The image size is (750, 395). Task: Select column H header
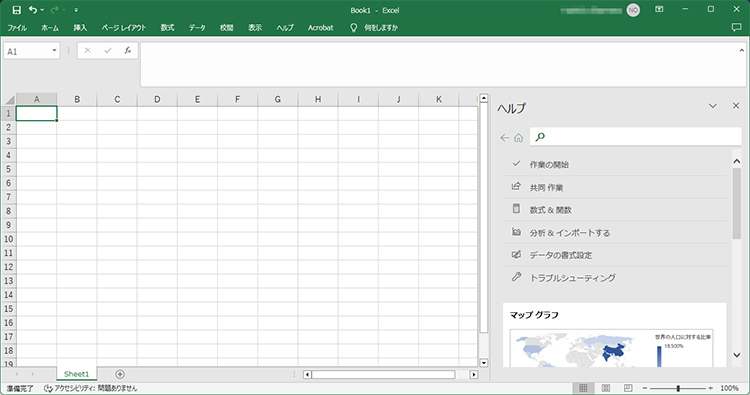[x=318, y=99]
